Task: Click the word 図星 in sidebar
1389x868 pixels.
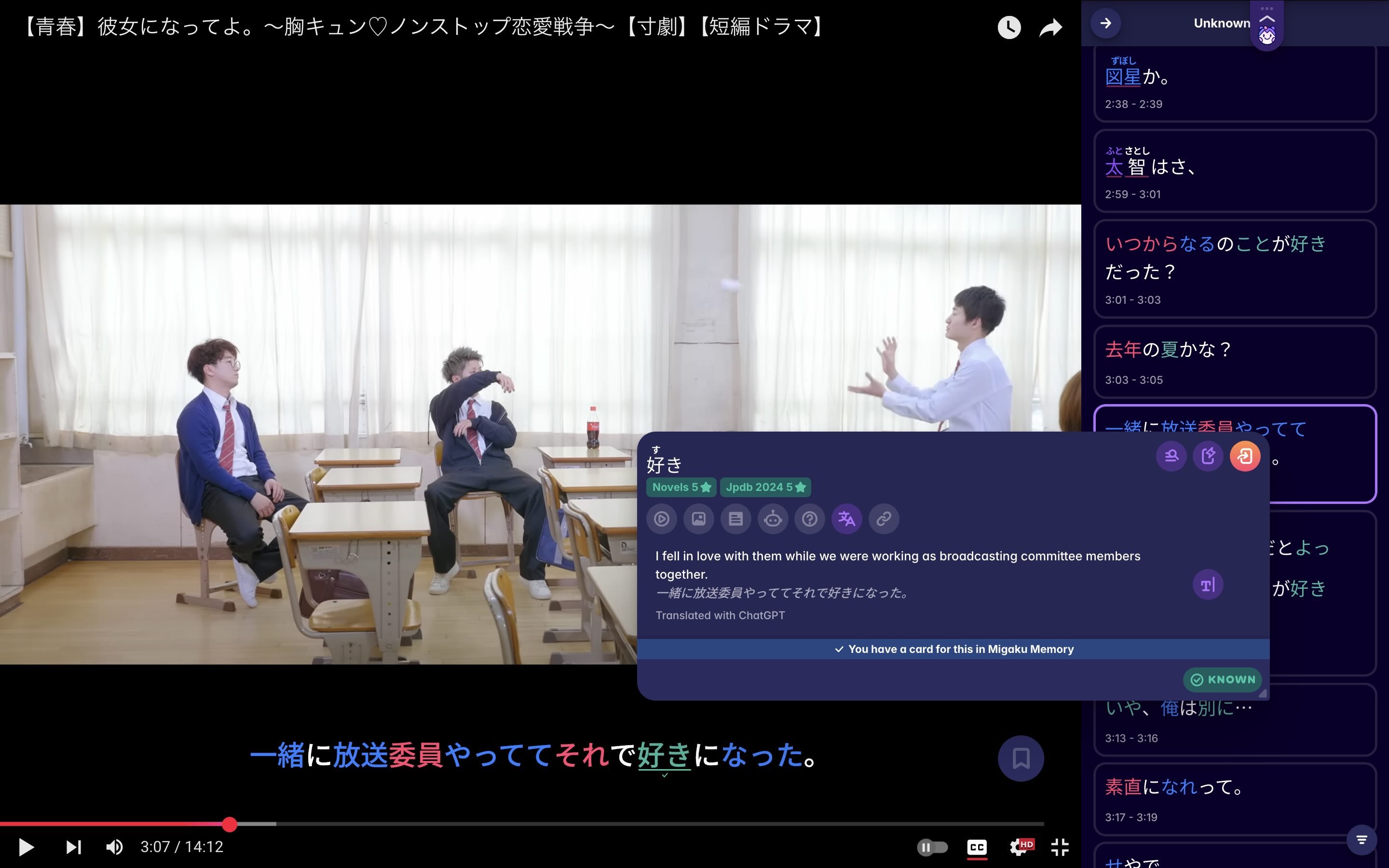Action: [x=1123, y=76]
